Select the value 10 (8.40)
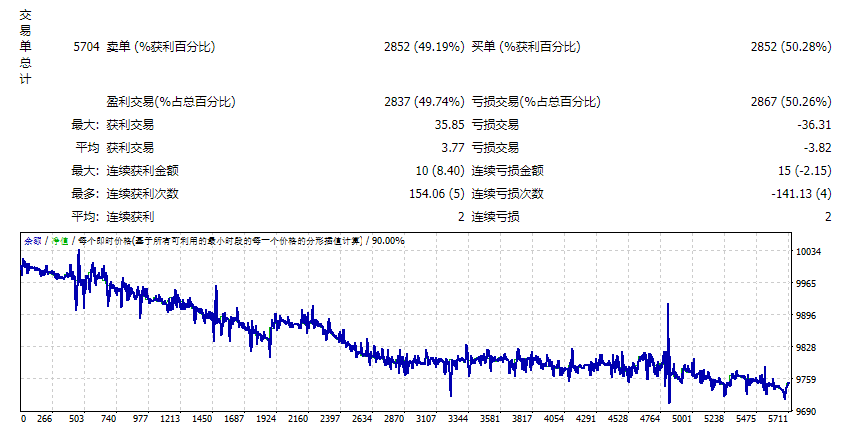Image resolution: width=859 pixels, height=431 pixels. (x=440, y=171)
